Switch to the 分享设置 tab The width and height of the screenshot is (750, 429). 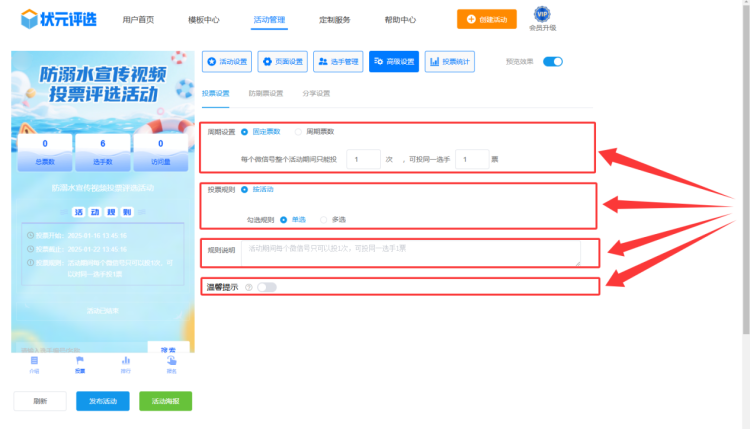316,93
